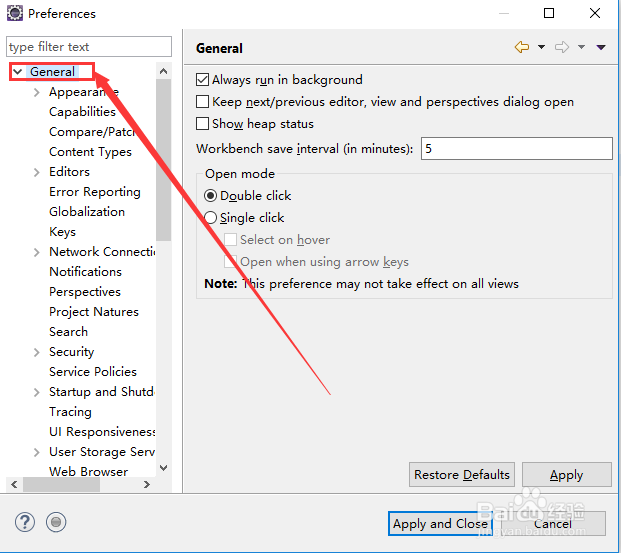Viewport: 621px width, 553px height.
Task: Select Single click open mode
Action: pos(210,217)
